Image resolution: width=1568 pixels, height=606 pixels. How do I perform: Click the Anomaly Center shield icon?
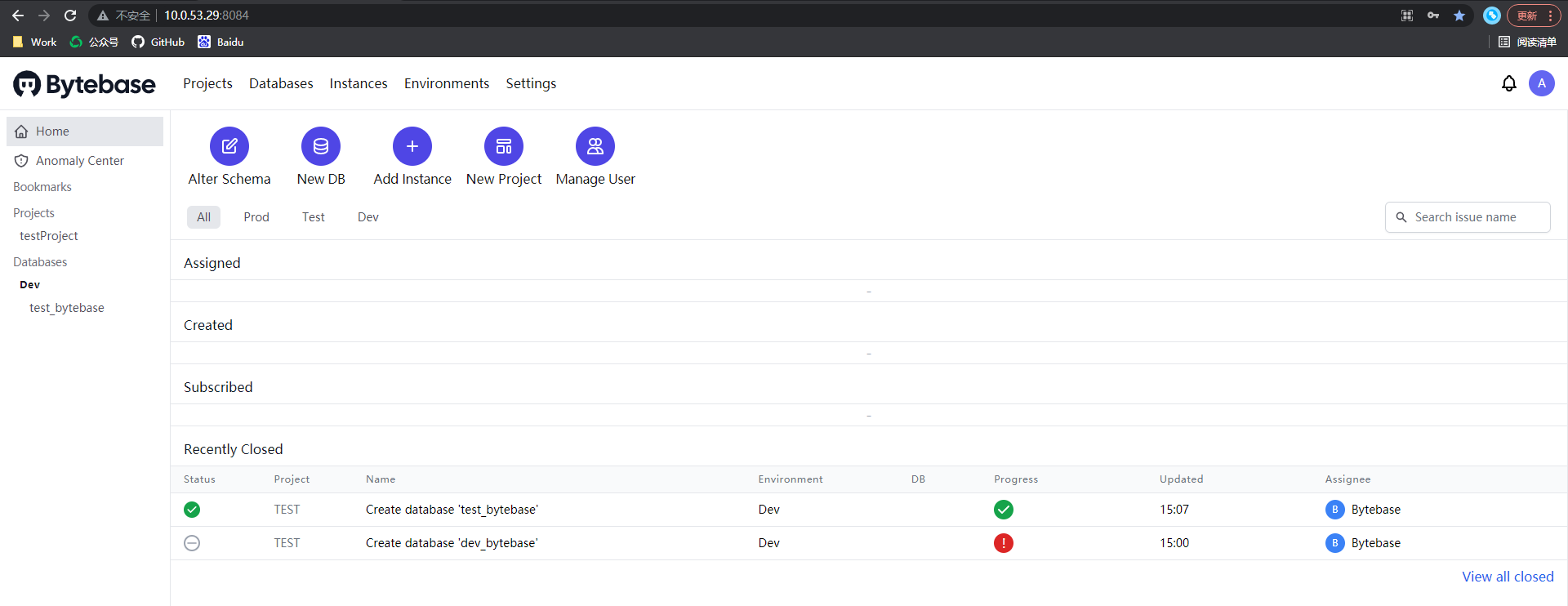pyautogui.click(x=22, y=161)
